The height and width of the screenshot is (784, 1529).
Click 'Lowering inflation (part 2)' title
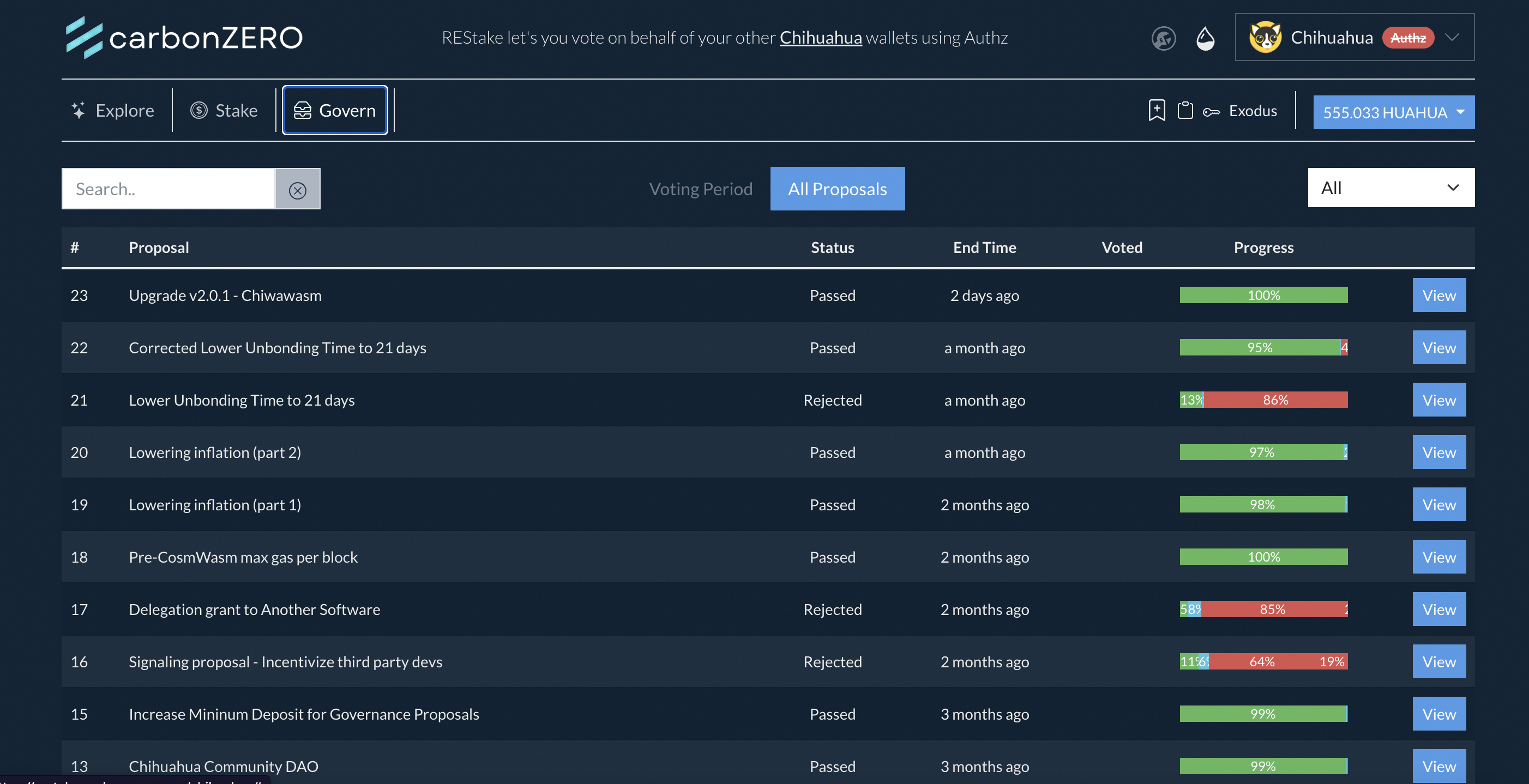(215, 452)
